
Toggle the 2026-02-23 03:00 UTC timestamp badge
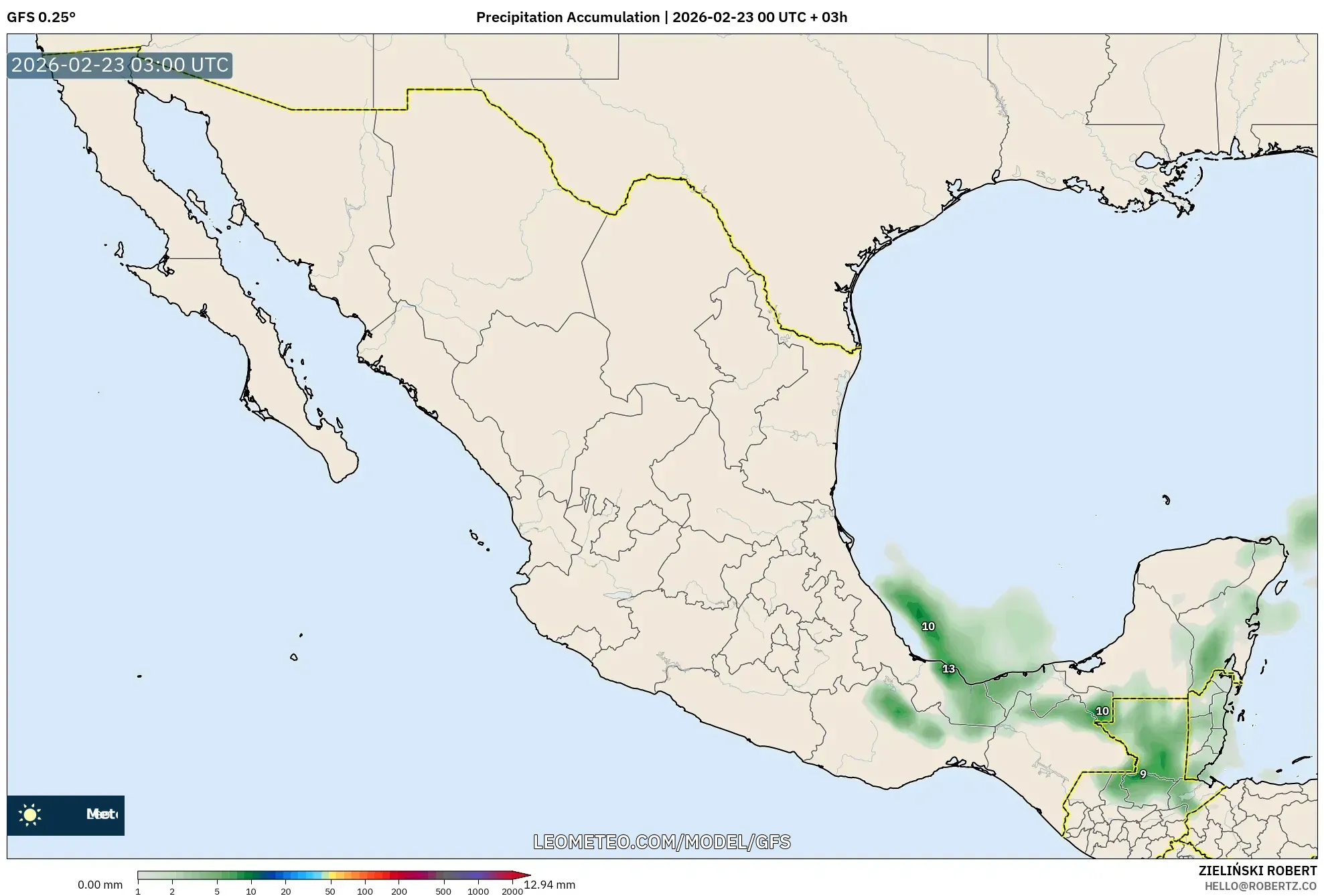[119, 66]
